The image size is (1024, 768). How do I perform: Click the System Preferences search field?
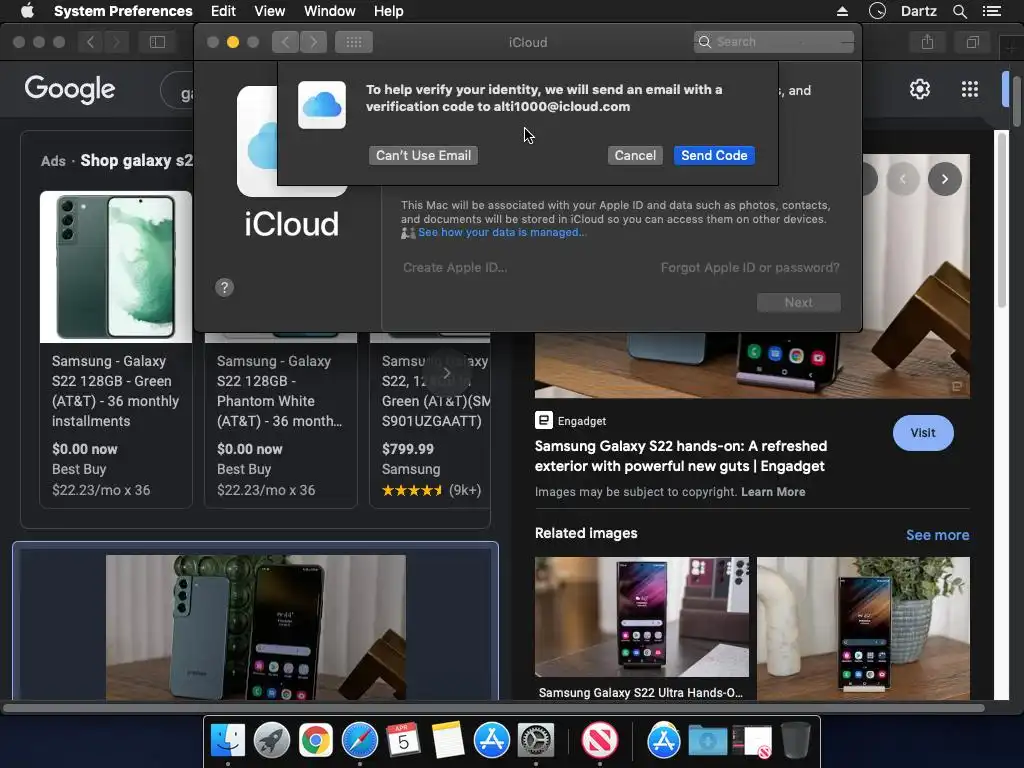click(x=774, y=42)
